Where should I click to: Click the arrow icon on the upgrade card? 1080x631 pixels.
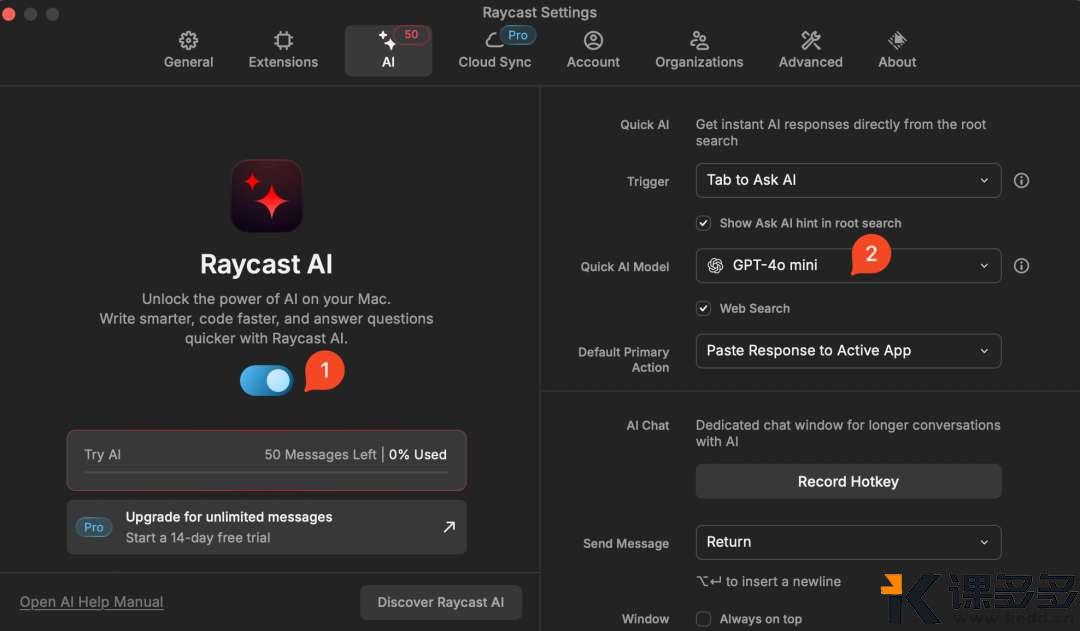click(449, 527)
